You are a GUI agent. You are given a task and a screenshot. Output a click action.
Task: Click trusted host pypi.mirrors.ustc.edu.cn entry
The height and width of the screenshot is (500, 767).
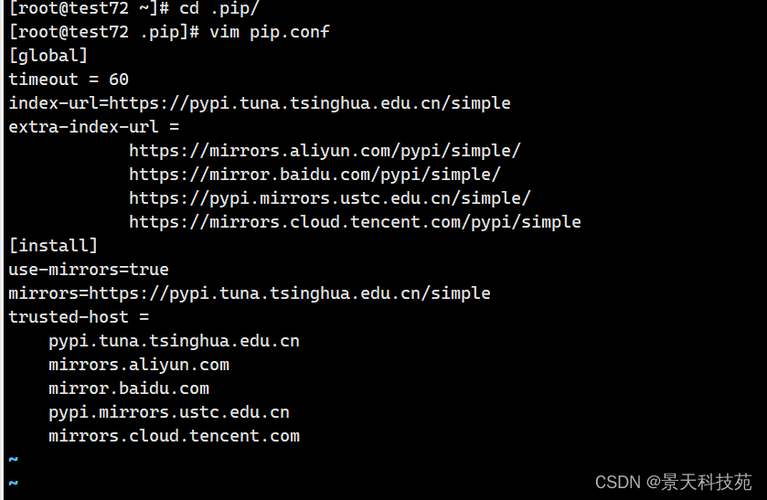(x=169, y=412)
